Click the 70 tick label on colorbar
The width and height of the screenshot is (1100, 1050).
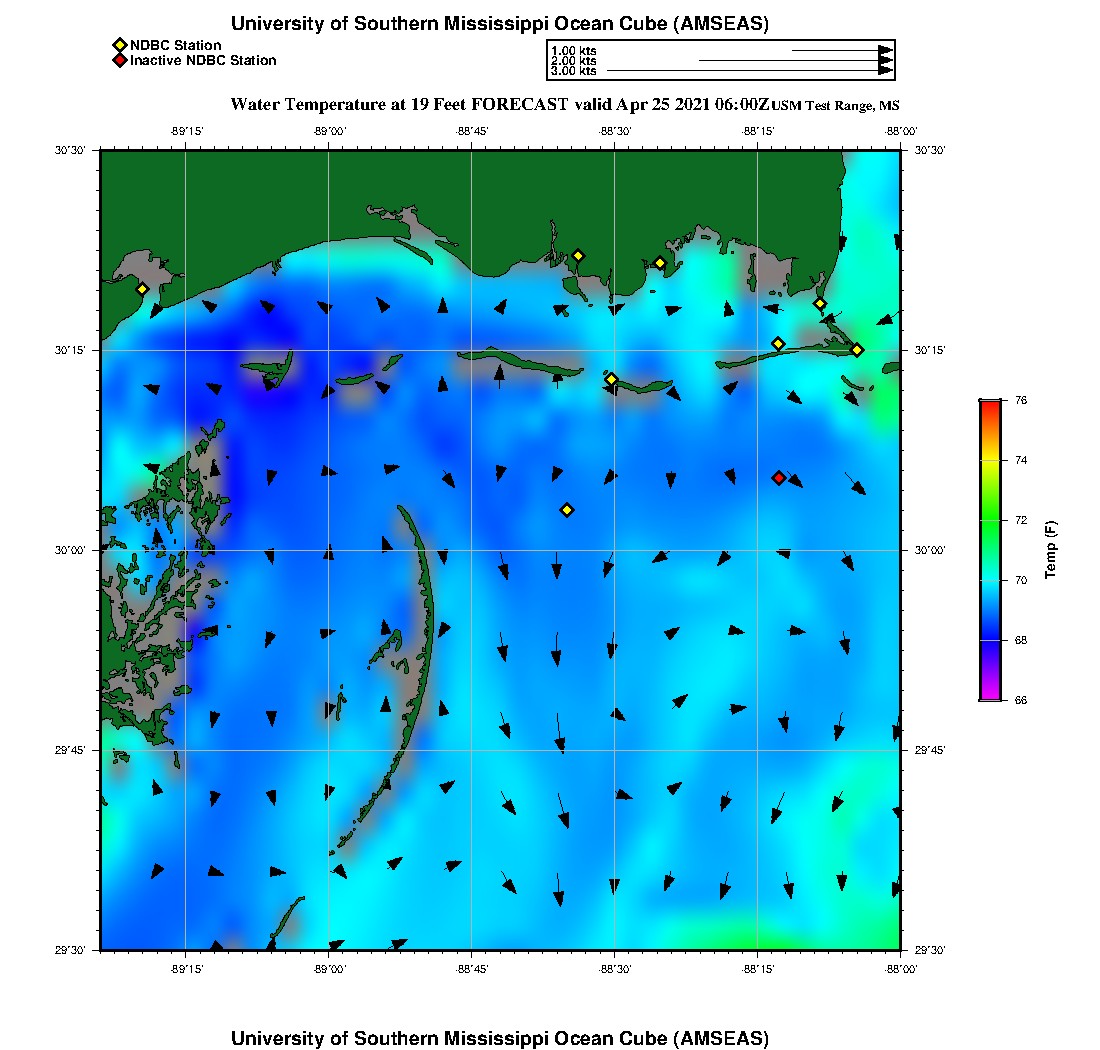(1021, 580)
